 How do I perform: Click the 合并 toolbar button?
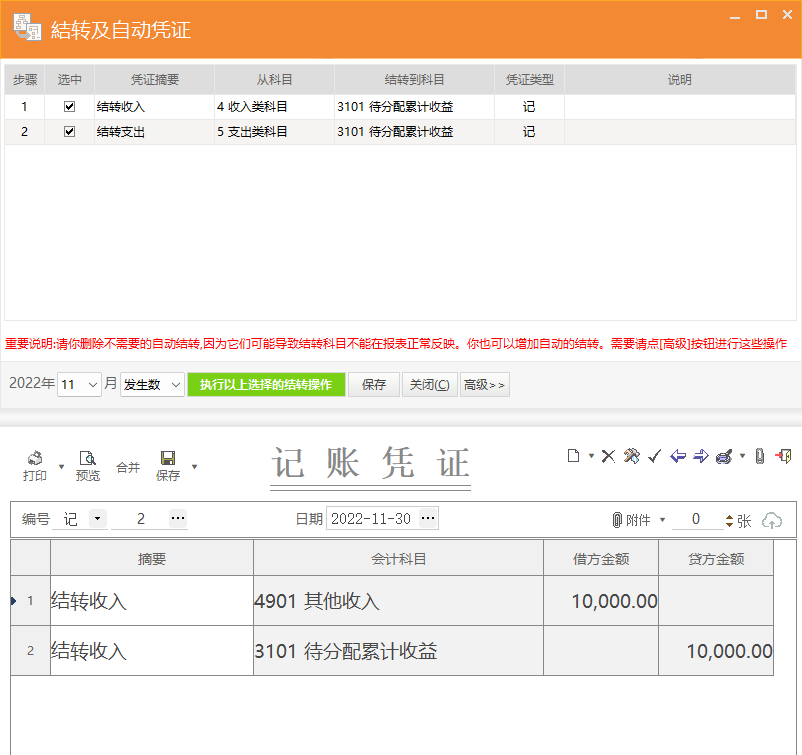click(128, 467)
